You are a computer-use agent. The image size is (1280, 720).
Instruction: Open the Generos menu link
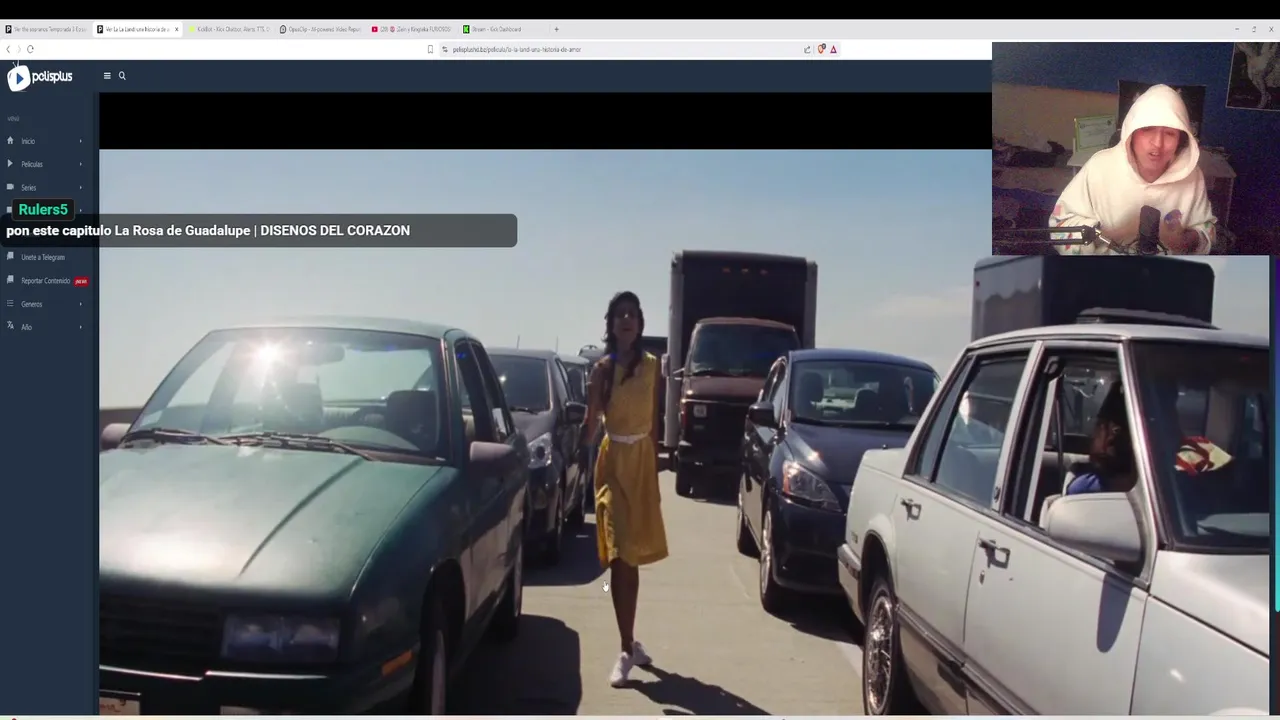coord(32,304)
